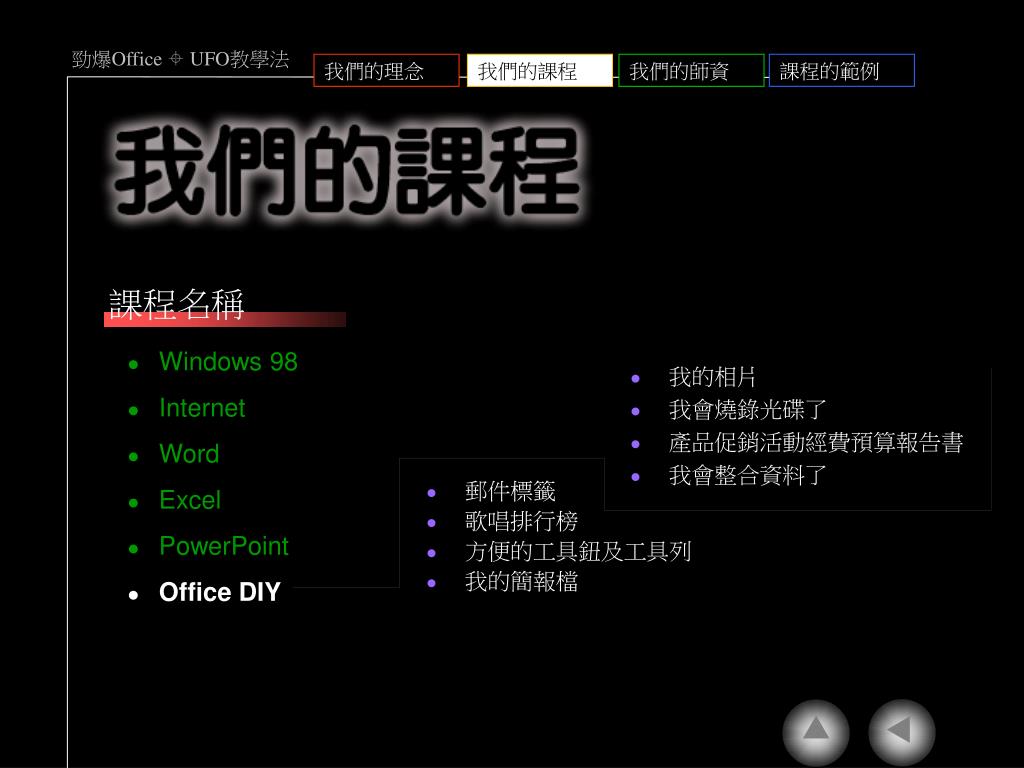Click the large 我們的課程 title
This screenshot has width=1024, height=768.
pos(348,172)
